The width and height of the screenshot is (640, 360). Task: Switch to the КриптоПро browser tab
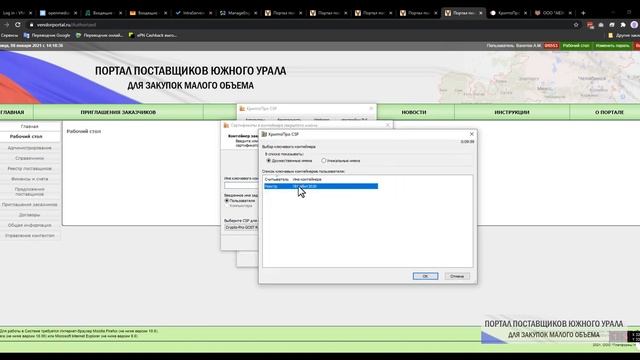pos(509,13)
